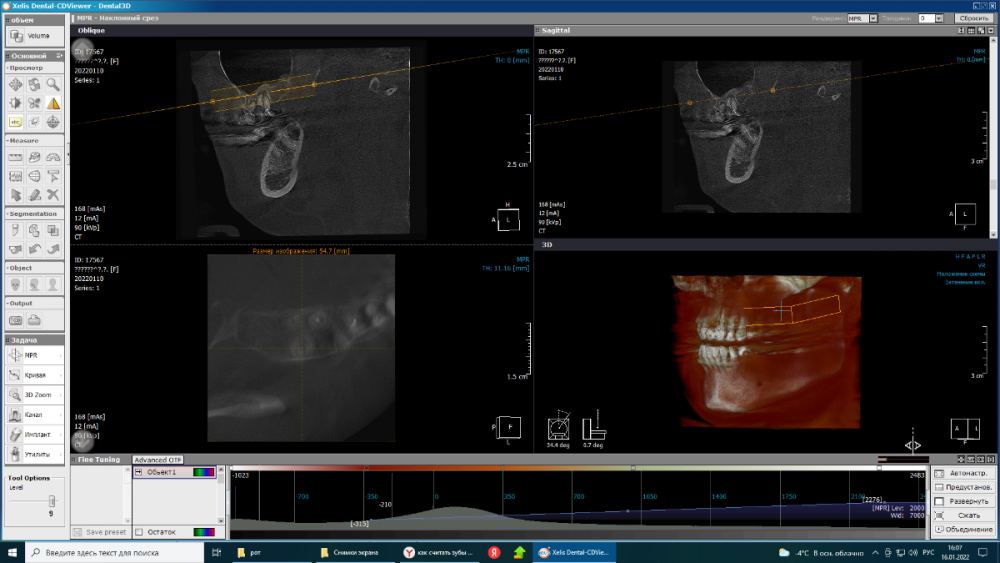Adjust the Tool Options Level slider

pyautogui.click(x=50, y=500)
